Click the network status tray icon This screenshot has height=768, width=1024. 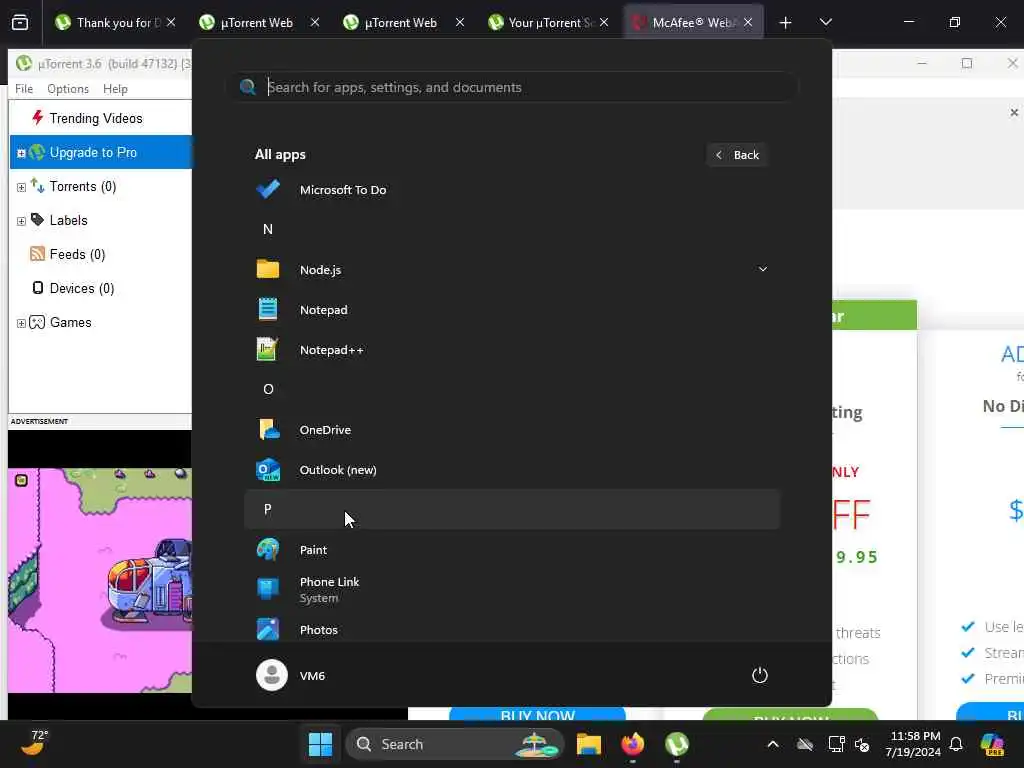pyautogui.click(x=836, y=744)
